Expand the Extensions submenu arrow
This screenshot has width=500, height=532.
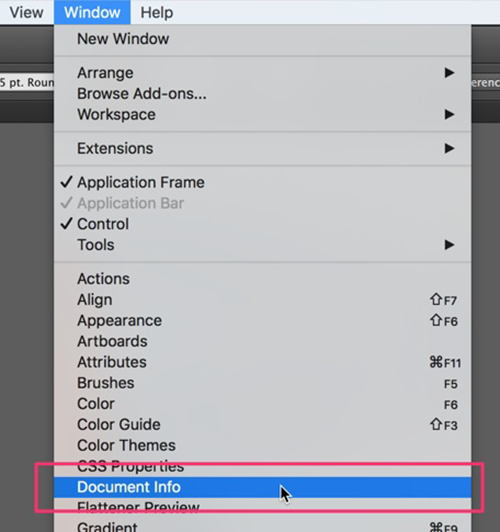tap(449, 148)
